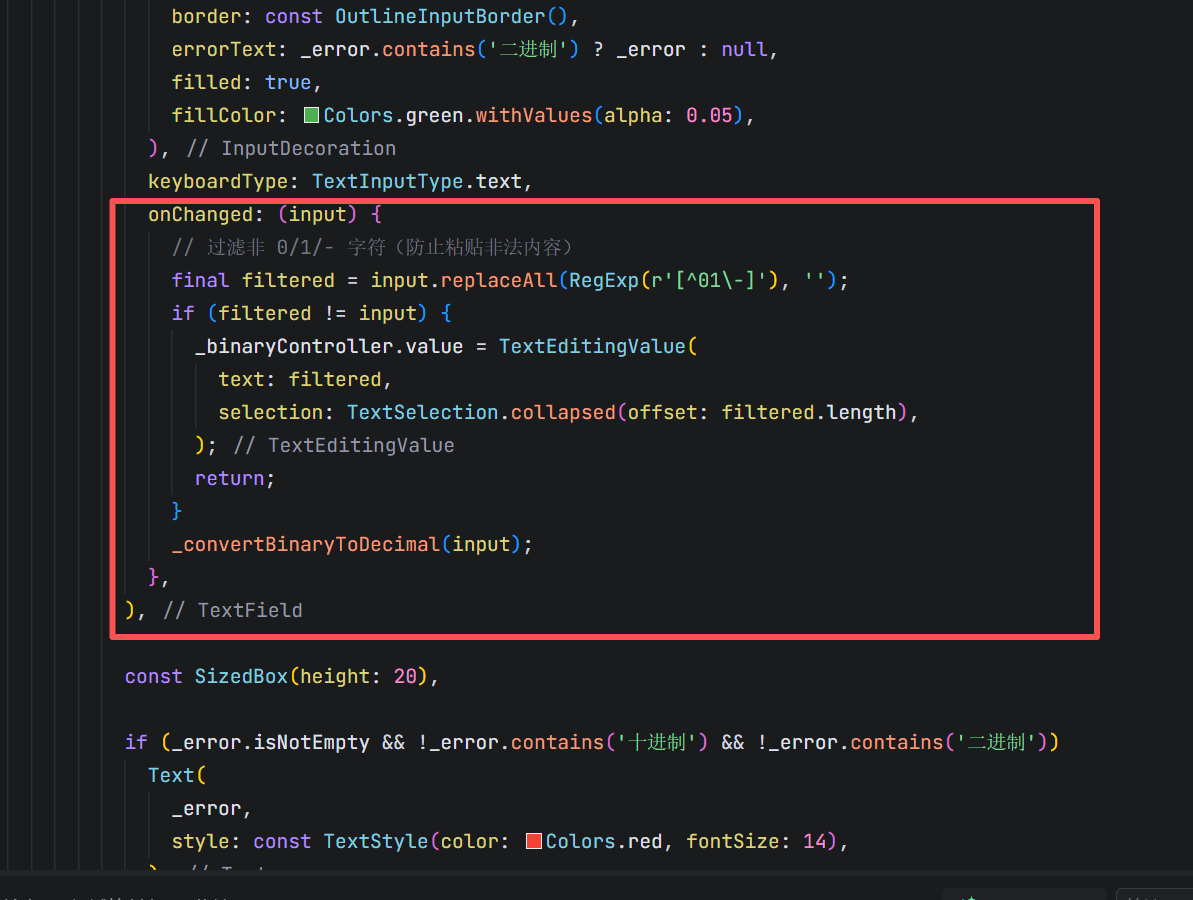1193x900 pixels.
Task: Click the Text( widget constructor
Action: tap(177, 775)
